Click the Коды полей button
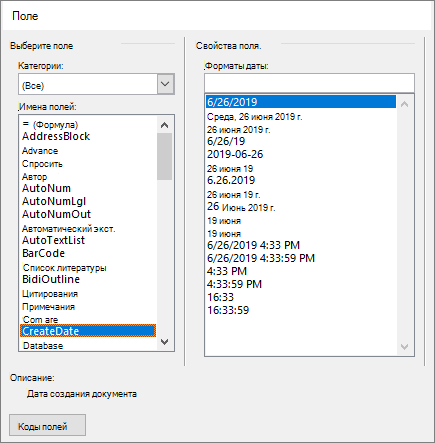This screenshot has width=435, height=443. point(47,425)
